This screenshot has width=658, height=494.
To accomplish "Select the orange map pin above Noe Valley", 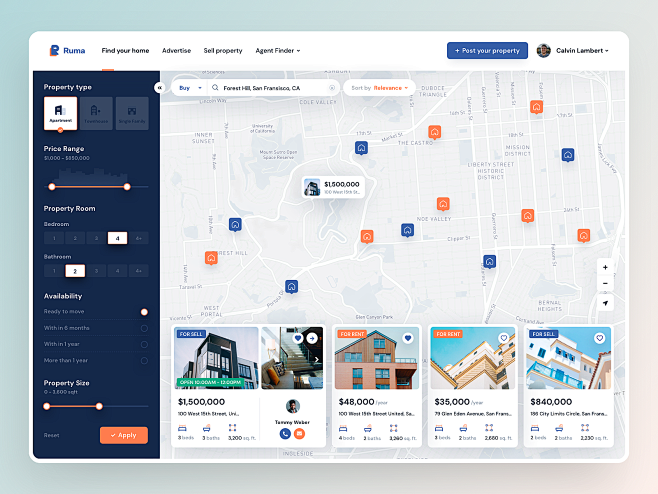I will click(x=443, y=204).
